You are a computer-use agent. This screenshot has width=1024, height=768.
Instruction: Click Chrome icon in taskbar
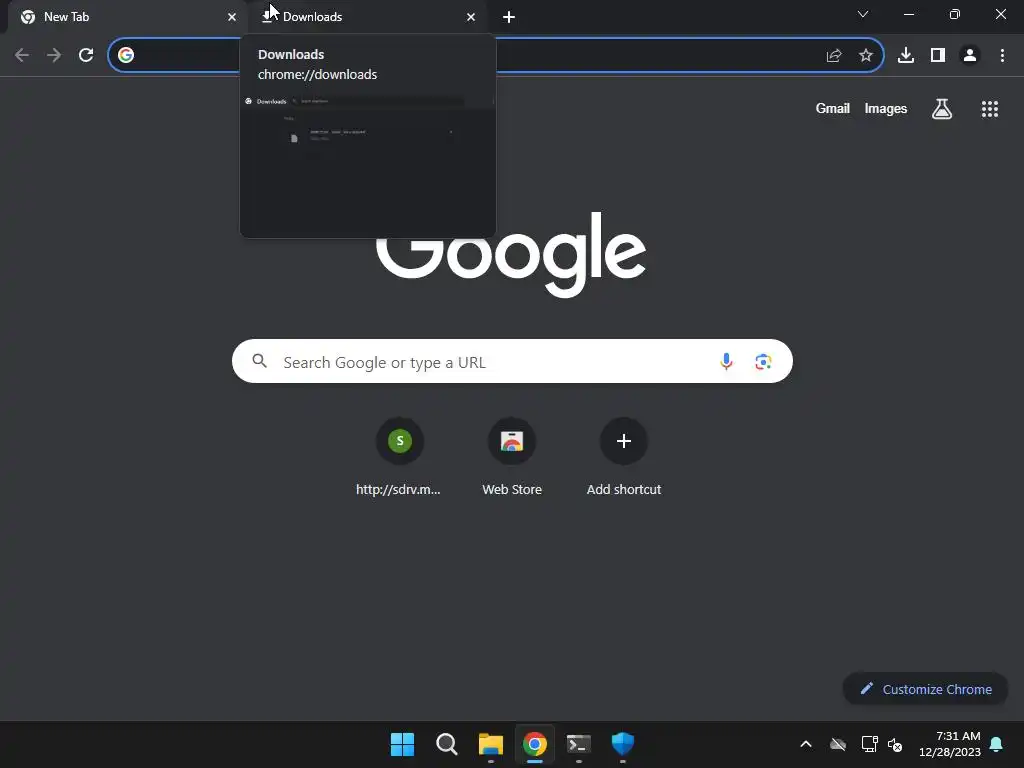(x=535, y=744)
